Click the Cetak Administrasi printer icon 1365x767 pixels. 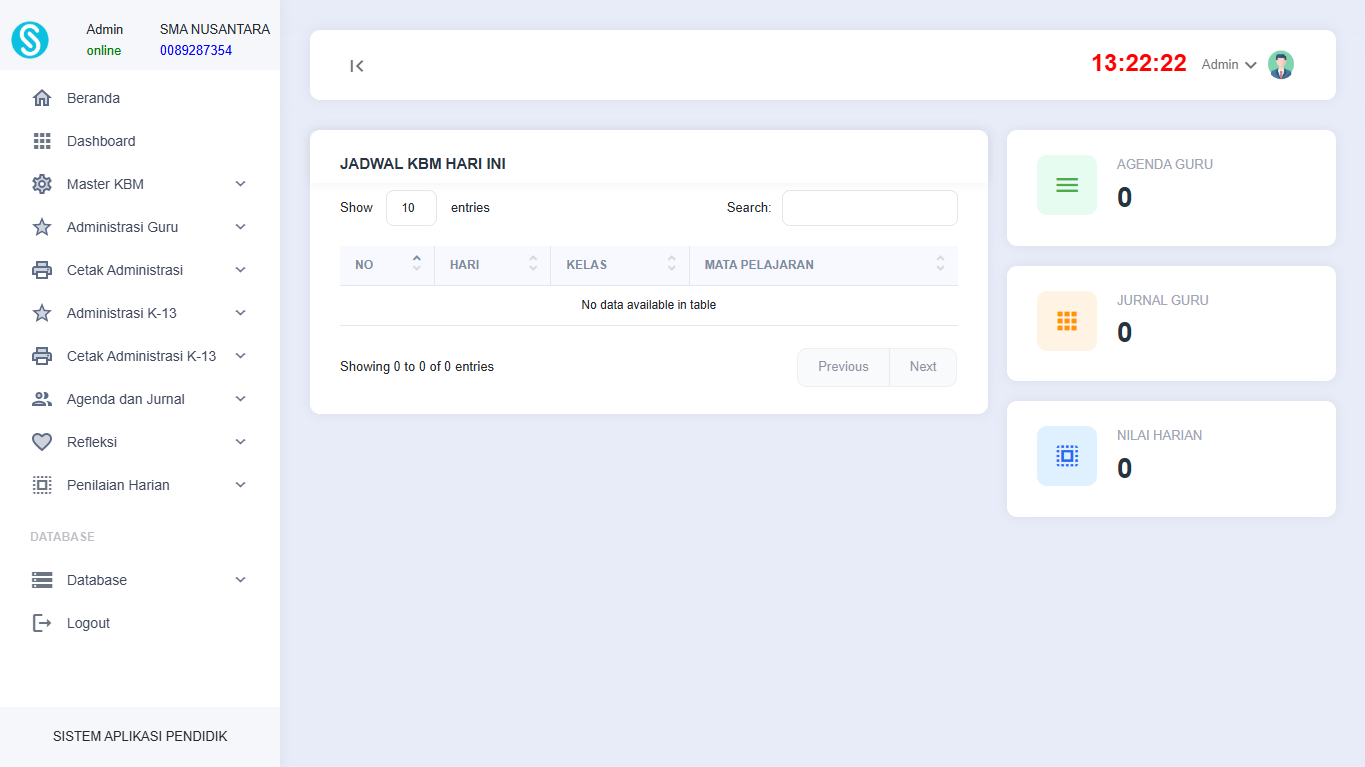pyautogui.click(x=42, y=270)
